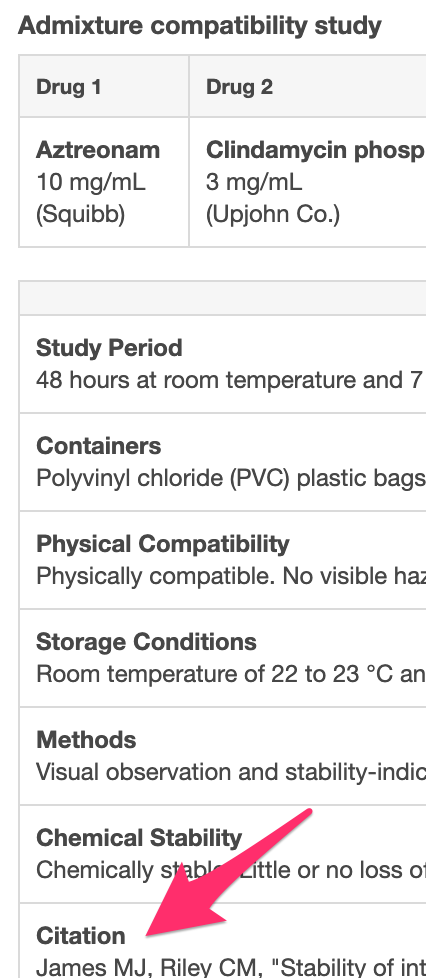The width and height of the screenshot is (426, 978).
Task: Open the James MJ, Riley CM citation reference
Action: pyautogui.click(x=231, y=968)
